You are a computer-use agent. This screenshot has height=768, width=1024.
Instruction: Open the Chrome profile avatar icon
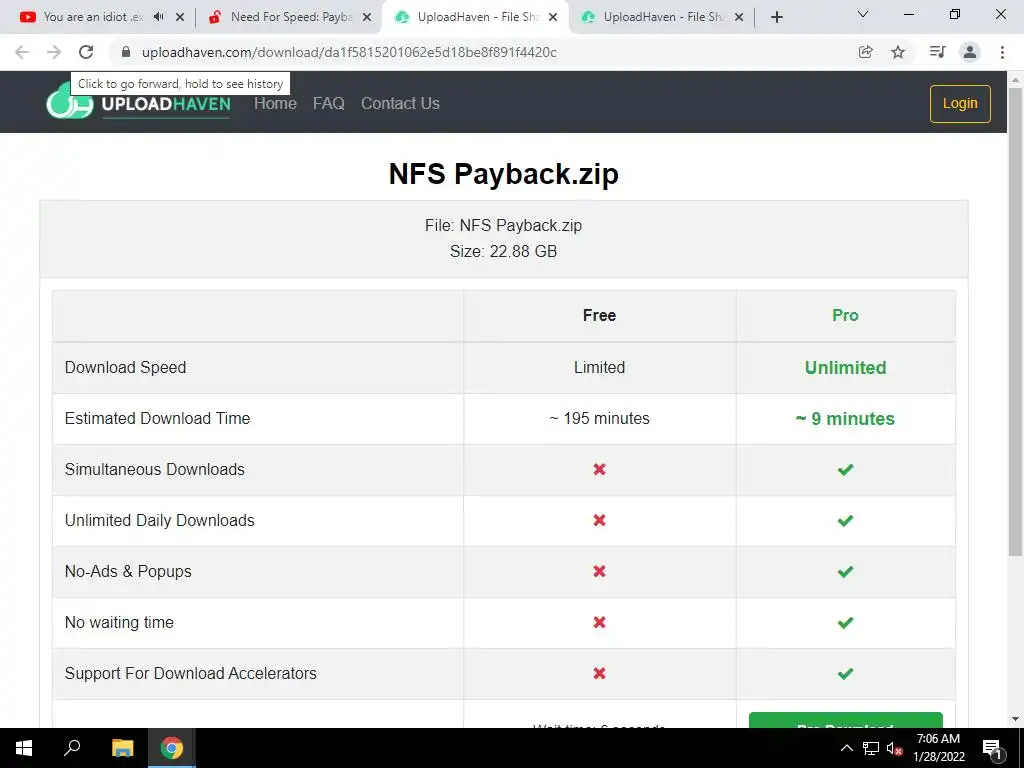[x=970, y=52]
